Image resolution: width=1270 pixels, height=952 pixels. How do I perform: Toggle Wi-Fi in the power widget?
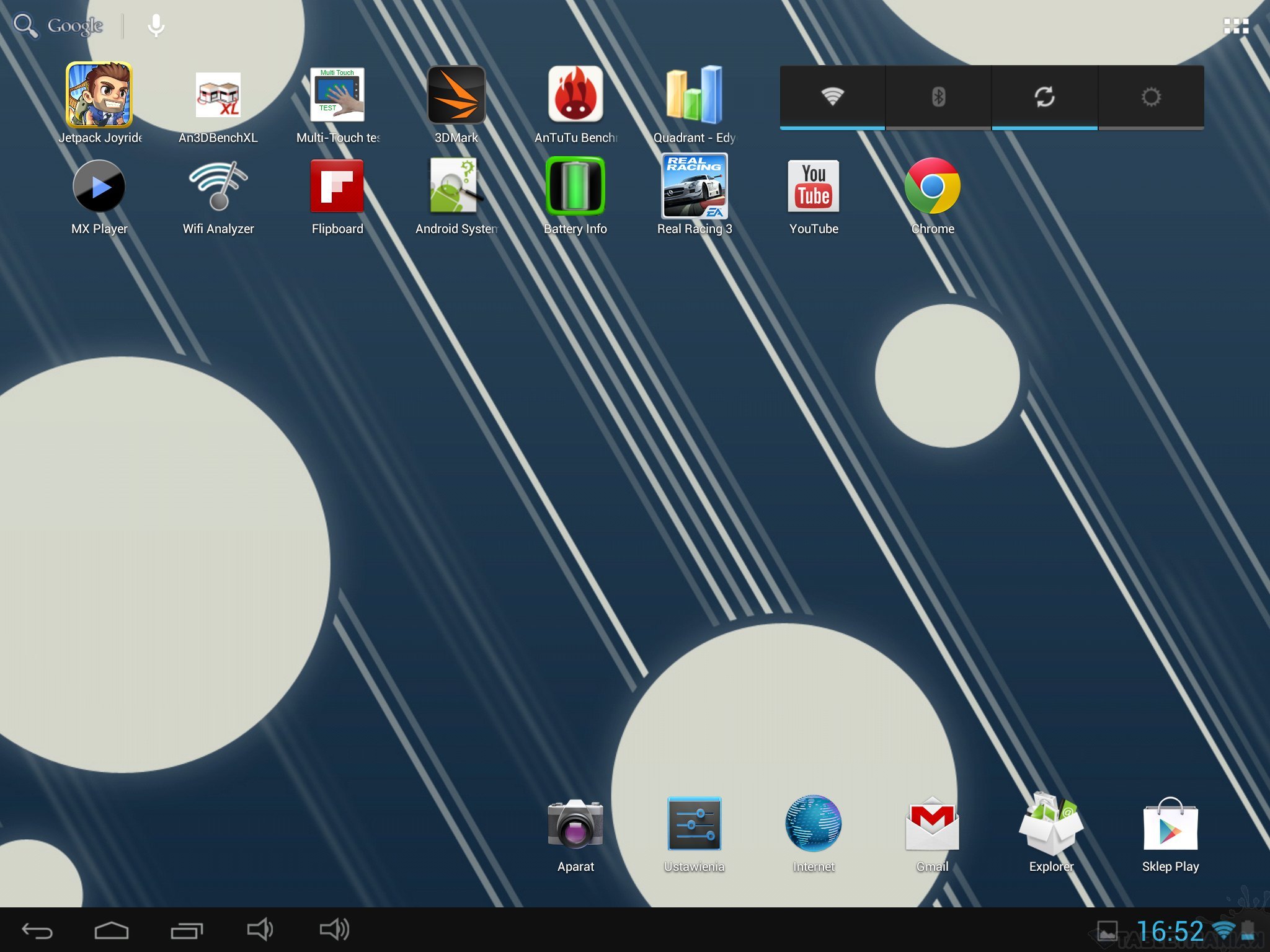[832, 97]
